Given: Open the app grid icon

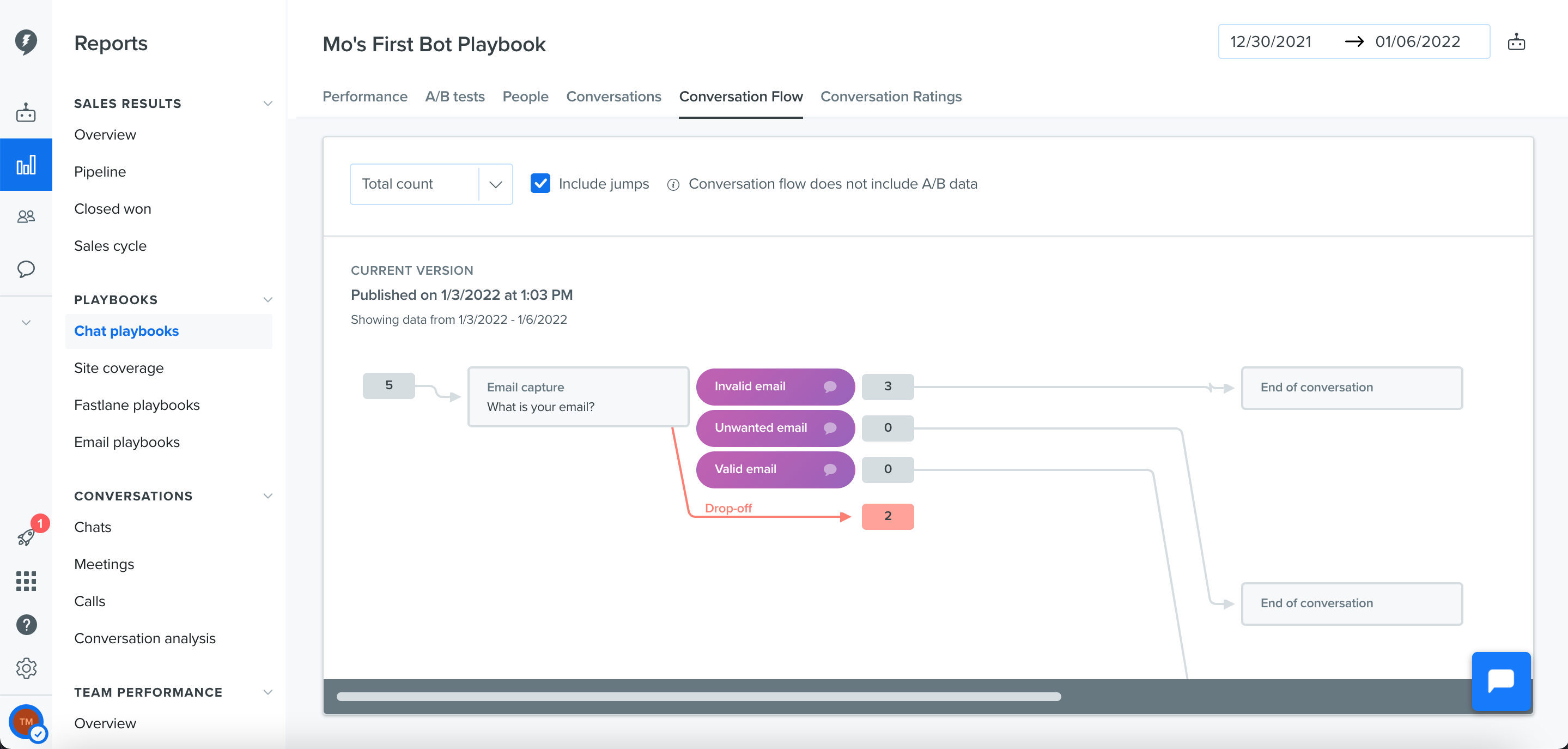Looking at the screenshot, I should pyautogui.click(x=26, y=581).
